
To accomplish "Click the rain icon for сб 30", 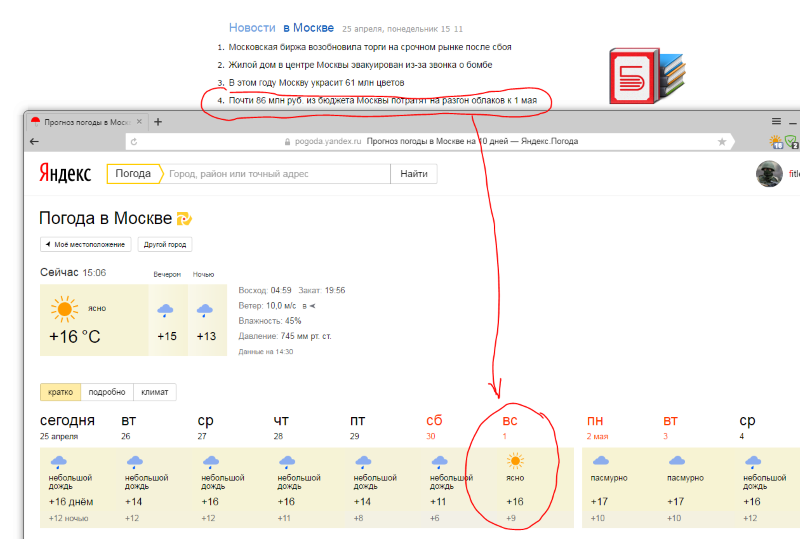I will [x=439, y=462].
